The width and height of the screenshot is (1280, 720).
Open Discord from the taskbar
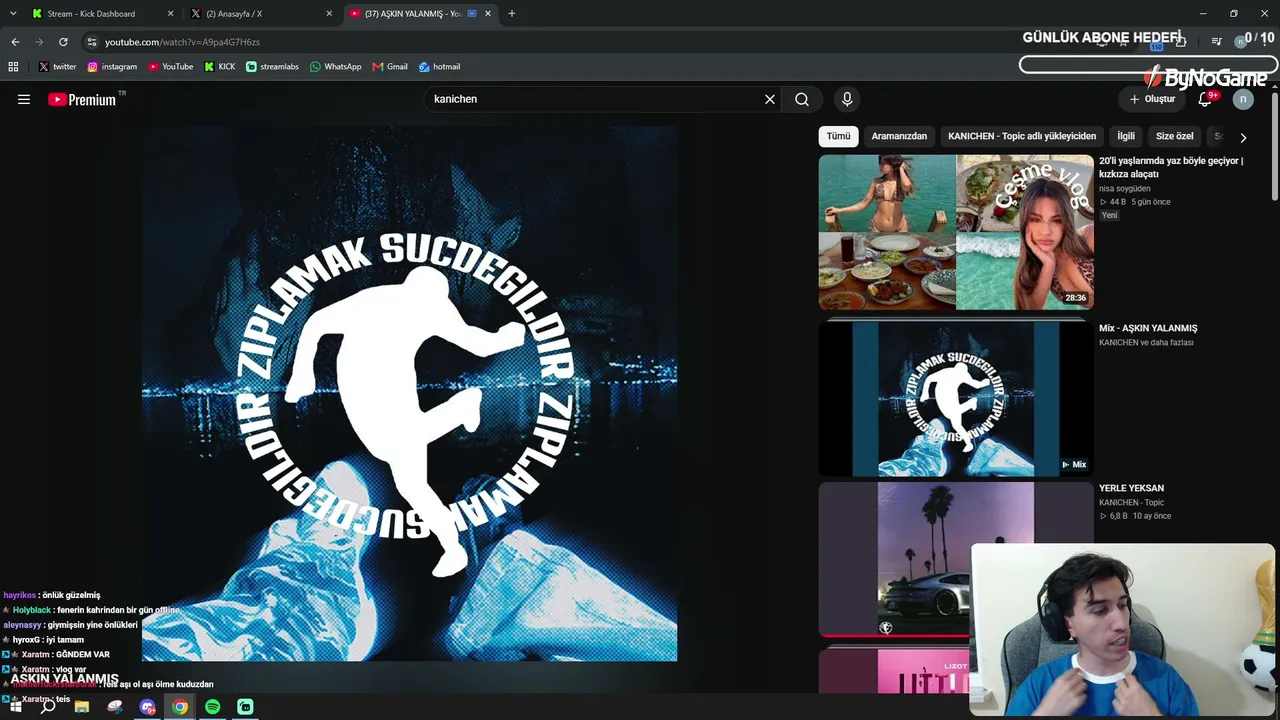pos(148,707)
